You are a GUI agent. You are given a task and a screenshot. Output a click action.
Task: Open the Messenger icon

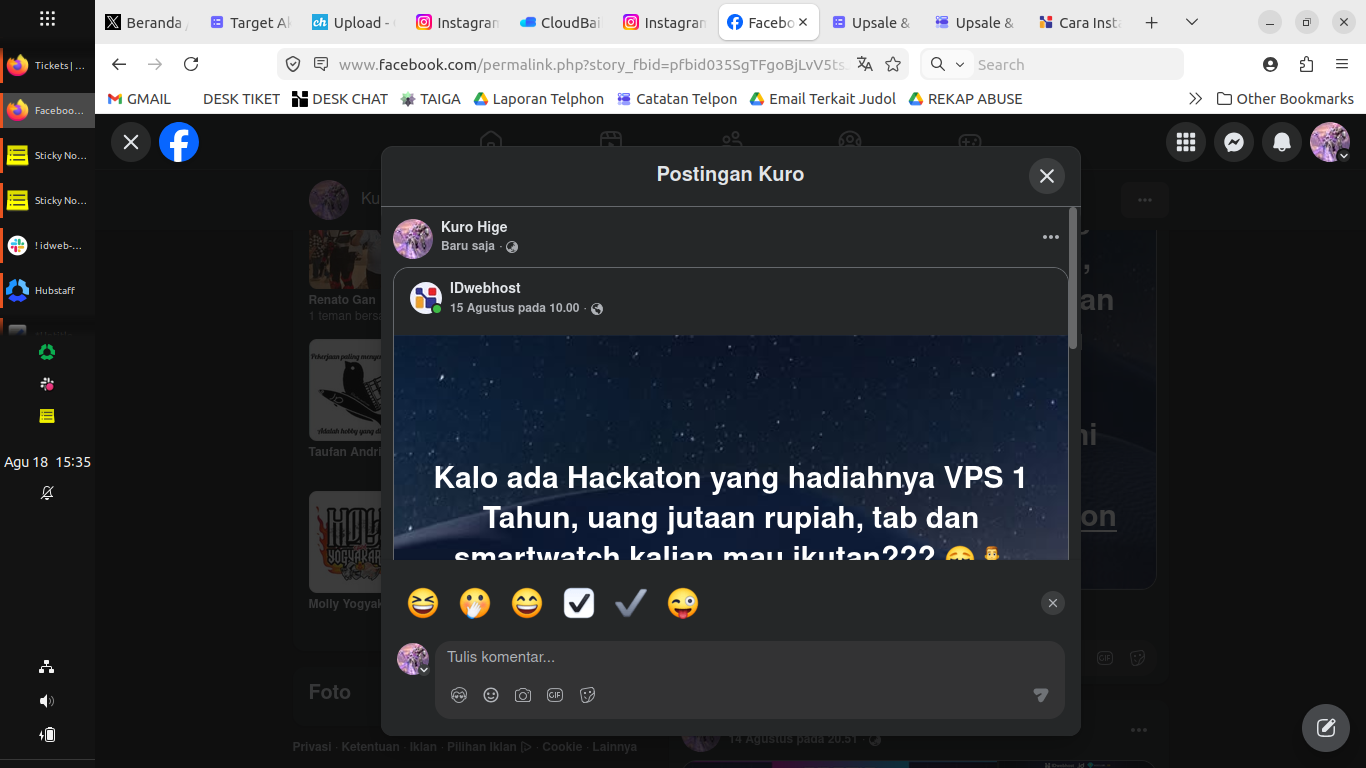[x=1234, y=143]
